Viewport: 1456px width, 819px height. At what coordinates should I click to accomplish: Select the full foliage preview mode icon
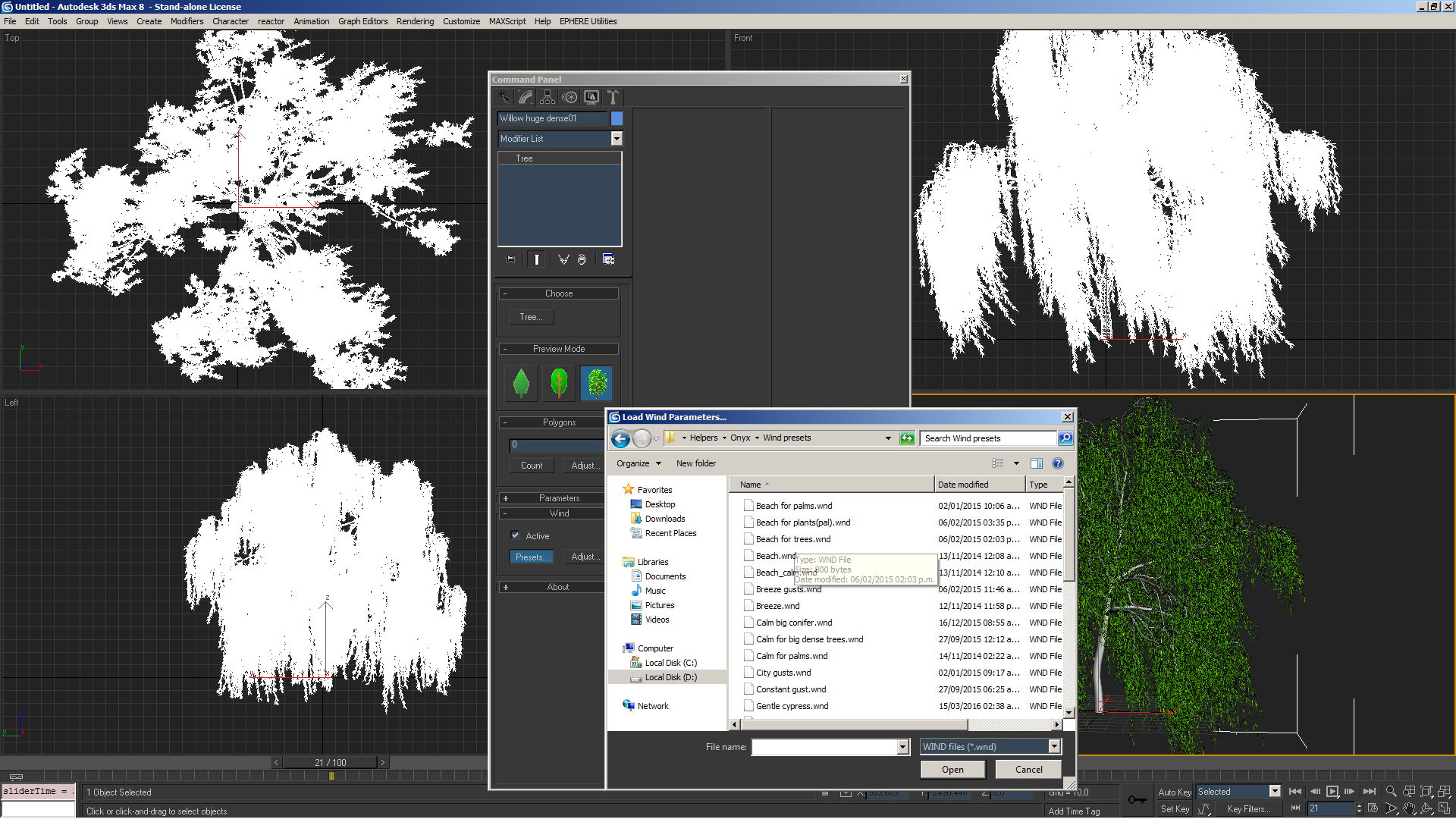pyautogui.click(x=597, y=383)
